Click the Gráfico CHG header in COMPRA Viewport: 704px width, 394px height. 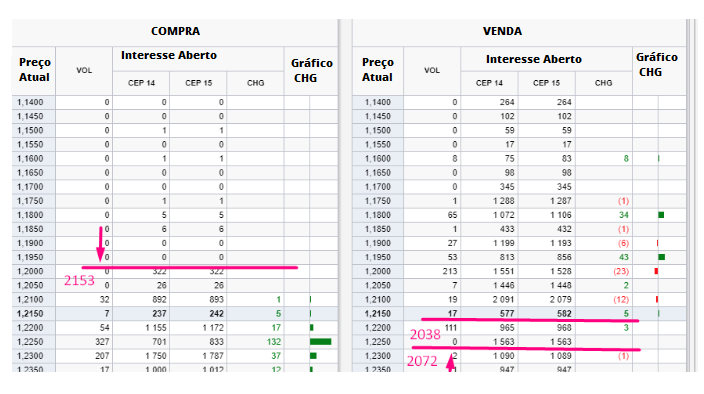(311, 70)
